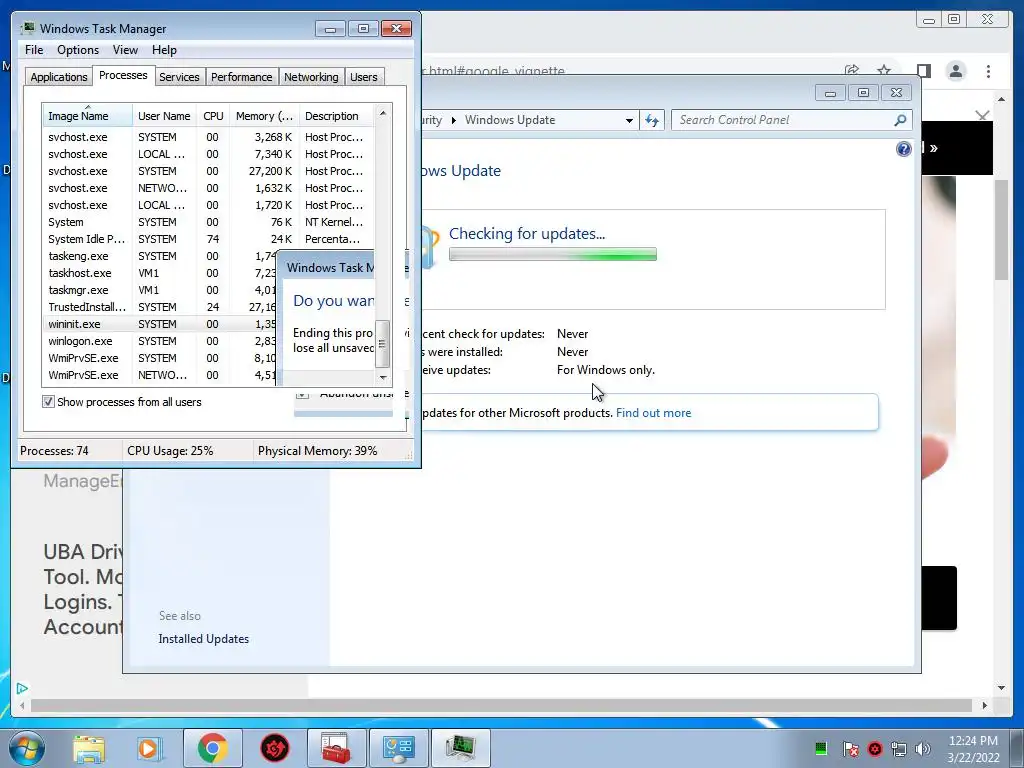Switch to the Applications tab
1024x768 pixels.
point(59,77)
